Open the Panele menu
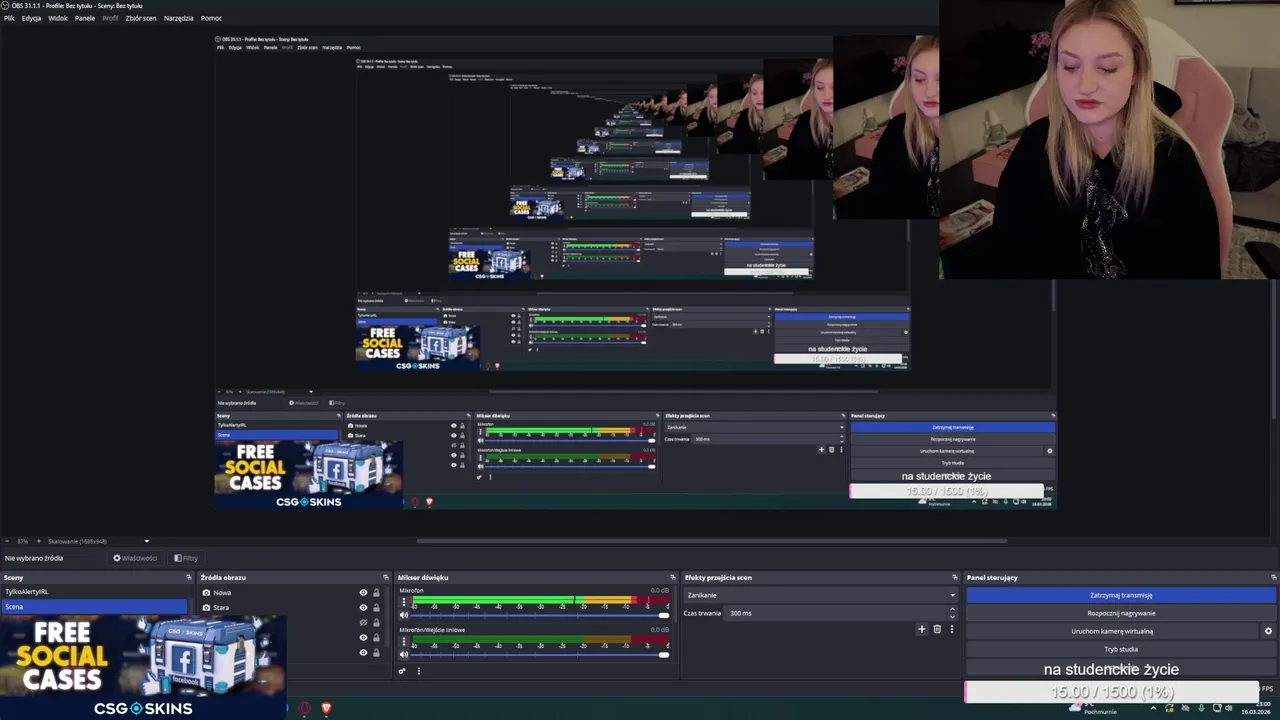The width and height of the screenshot is (1280, 720). tap(85, 18)
